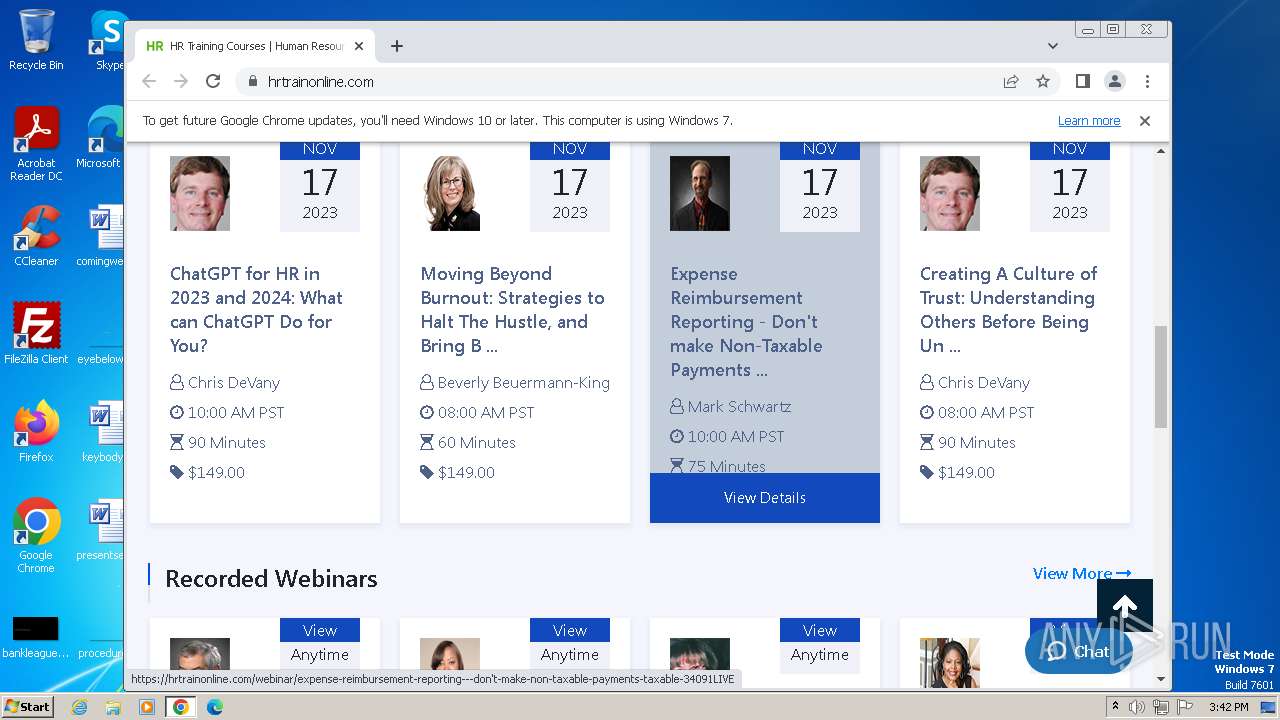The width and height of the screenshot is (1280, 720).
Task: Open the Chrome three-dot menu
Action: [x=1147, y=81]
